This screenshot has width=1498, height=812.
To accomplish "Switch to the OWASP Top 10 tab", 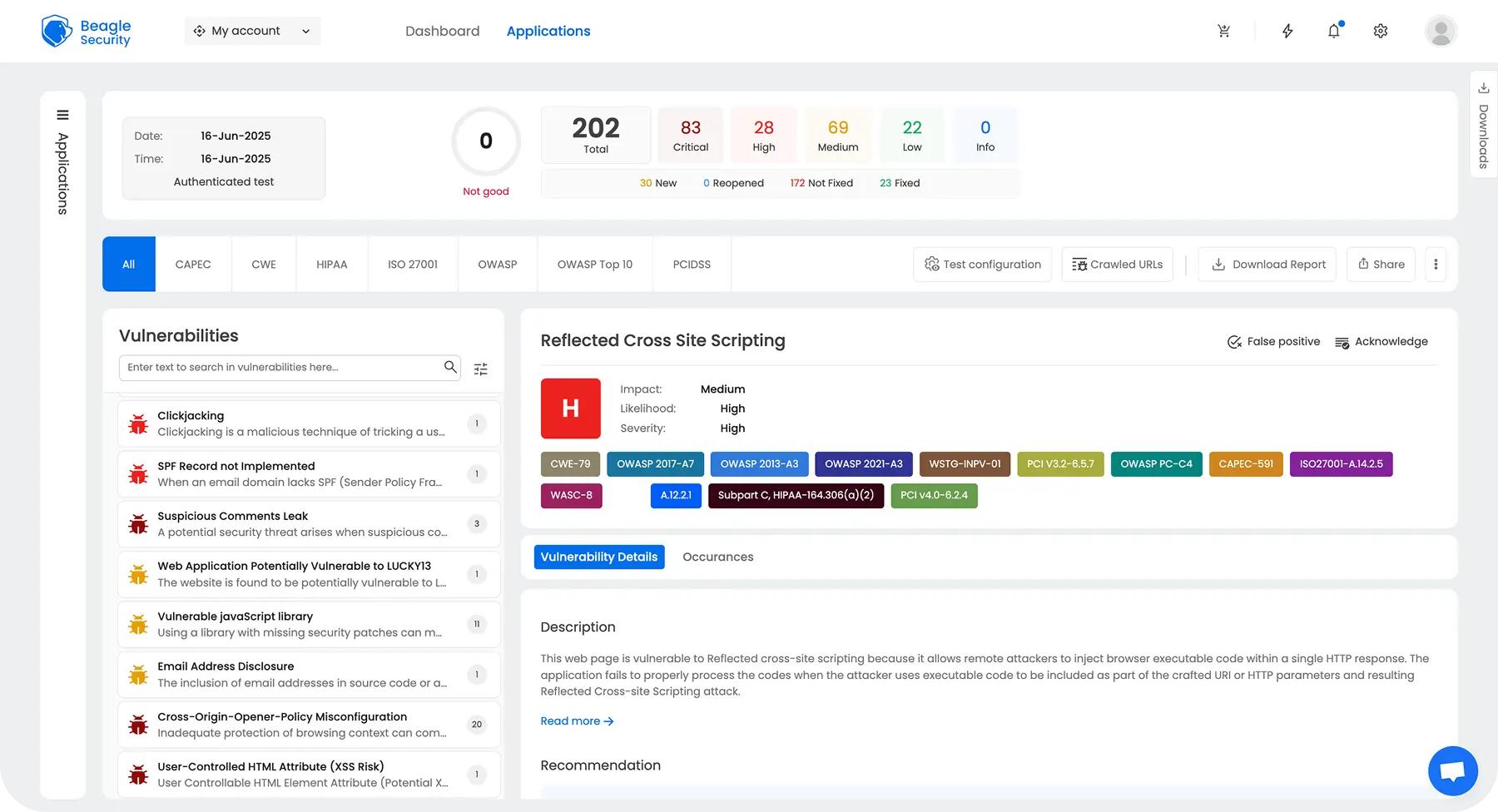I will pos(595,265).
